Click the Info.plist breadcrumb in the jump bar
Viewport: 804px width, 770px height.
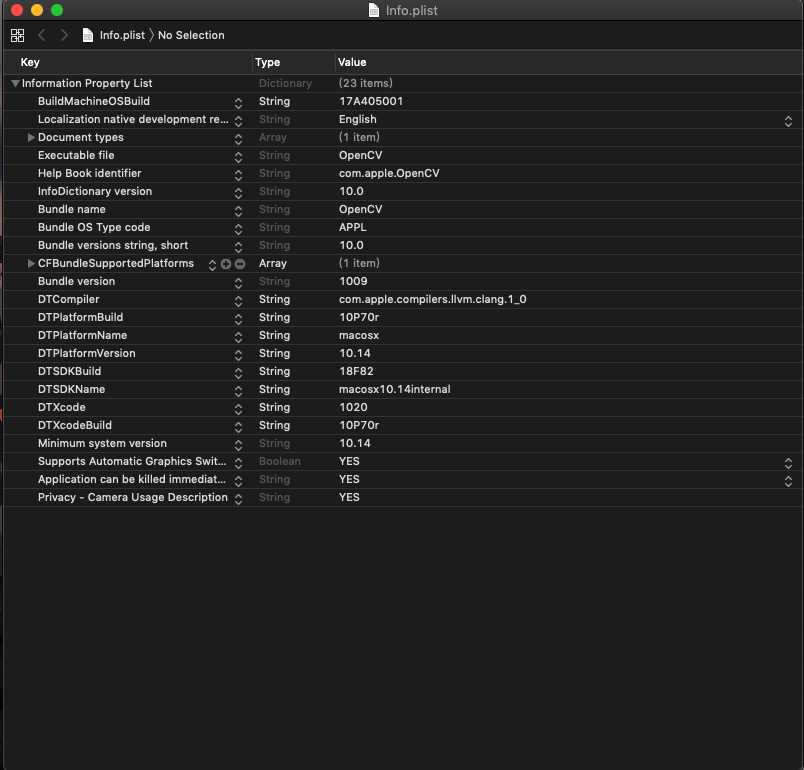pos(122,35)
